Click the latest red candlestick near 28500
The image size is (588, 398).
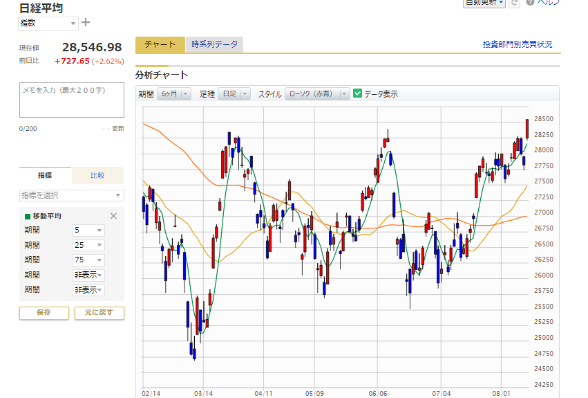527,129
